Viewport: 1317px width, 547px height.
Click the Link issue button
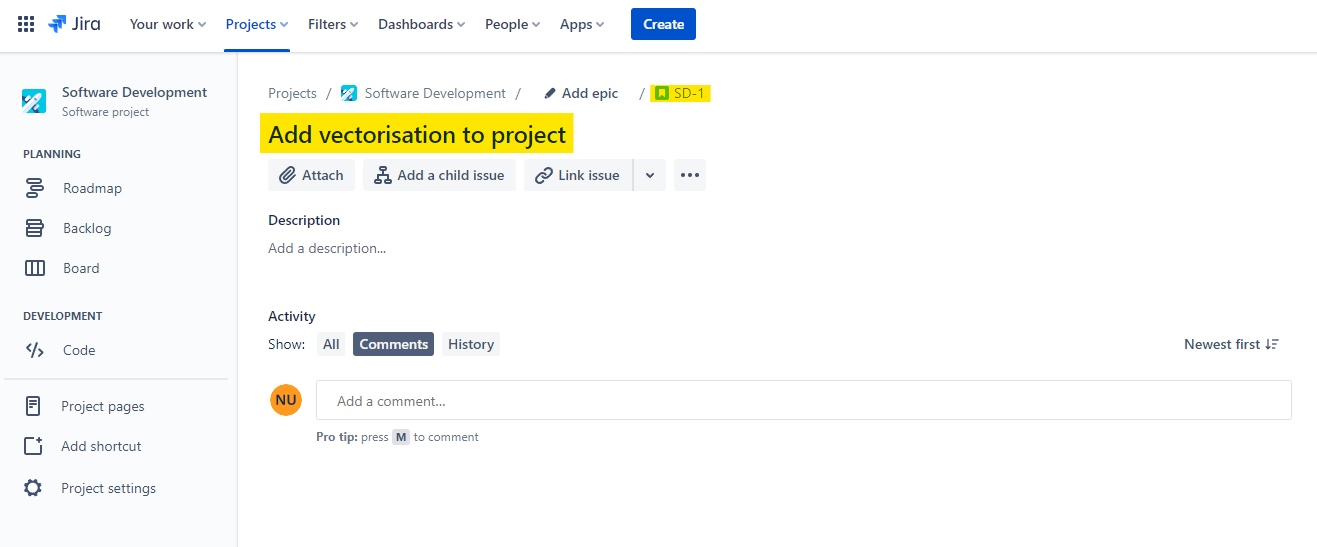point(578,175)
